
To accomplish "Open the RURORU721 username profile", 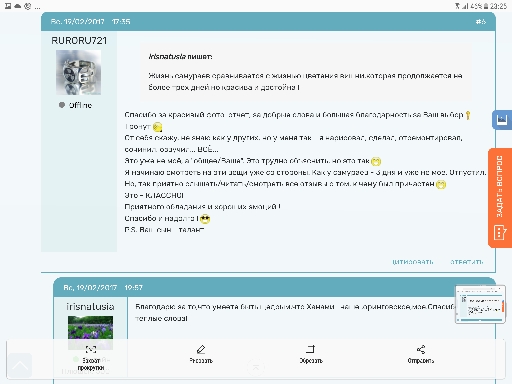I will [x=79, y=41].
